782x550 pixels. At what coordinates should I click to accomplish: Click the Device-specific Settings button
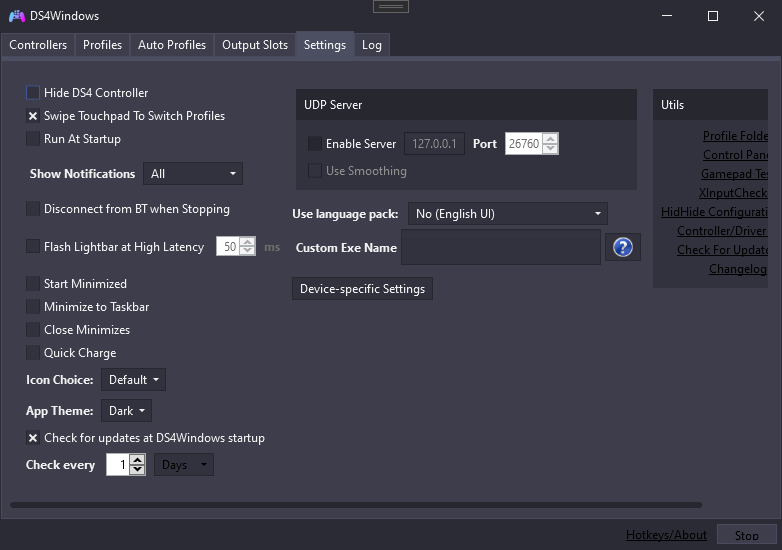[x=362, y=289]
